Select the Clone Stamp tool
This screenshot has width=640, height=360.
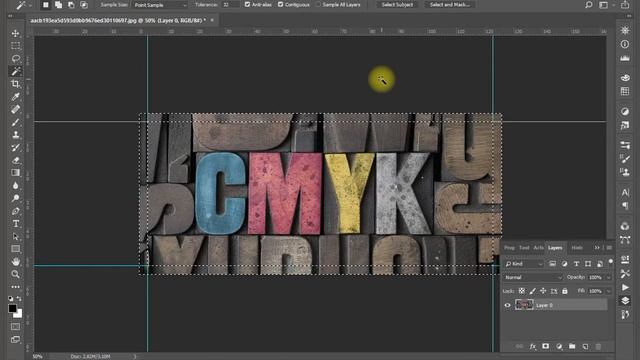[x=16, y=135]
